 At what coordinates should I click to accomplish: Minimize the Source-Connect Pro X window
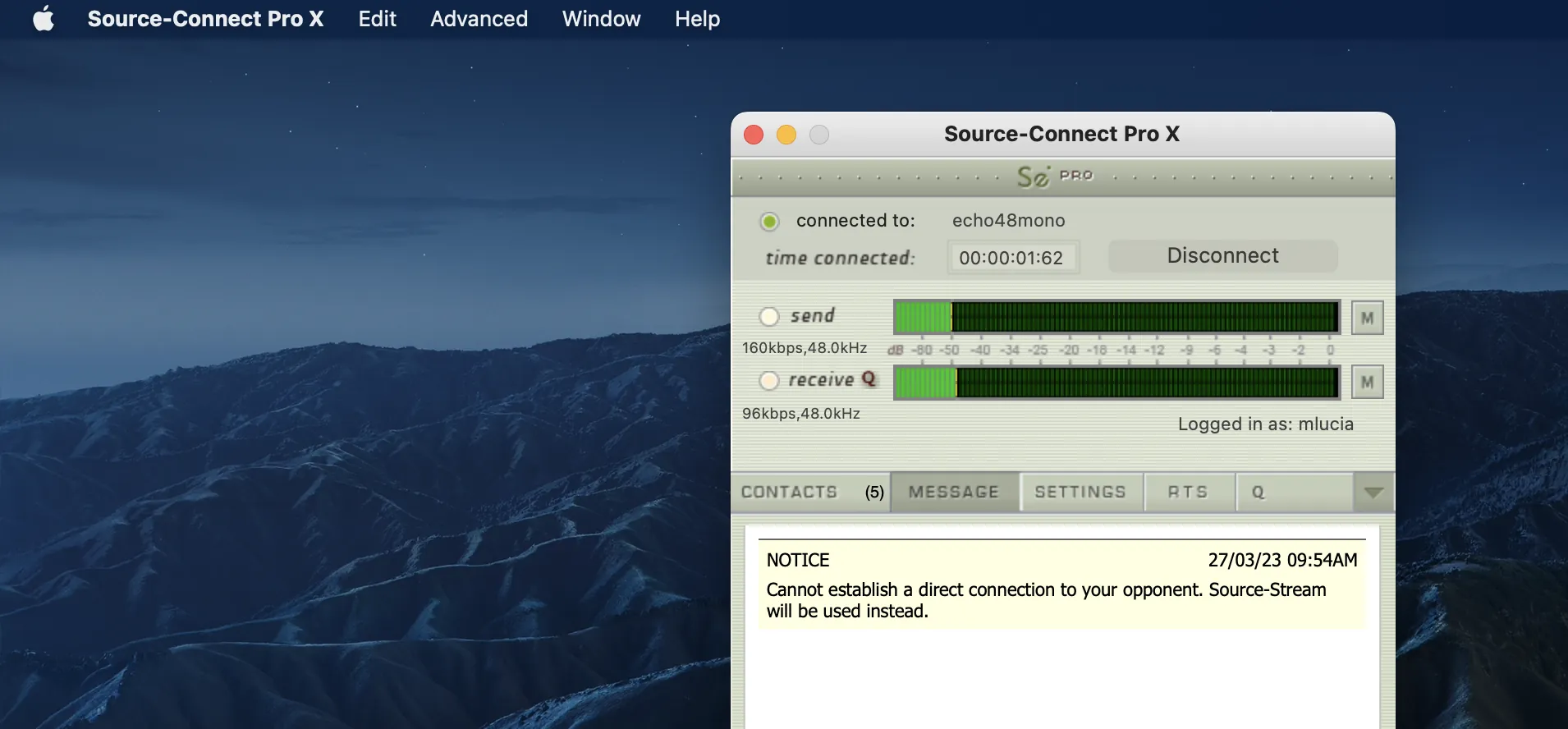pyautogui.click(x=786, y=135)
